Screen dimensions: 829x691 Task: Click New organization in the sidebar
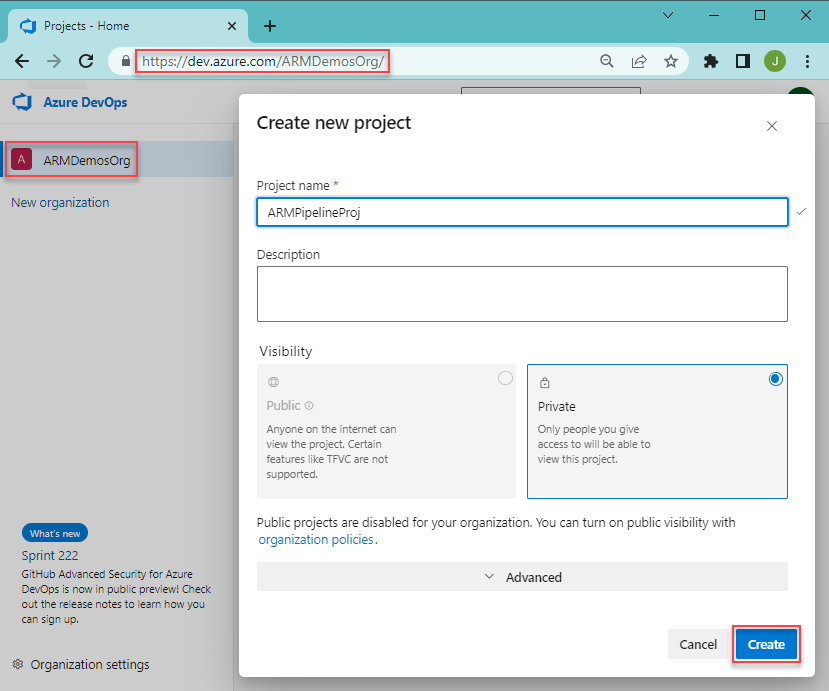[60, 202]
